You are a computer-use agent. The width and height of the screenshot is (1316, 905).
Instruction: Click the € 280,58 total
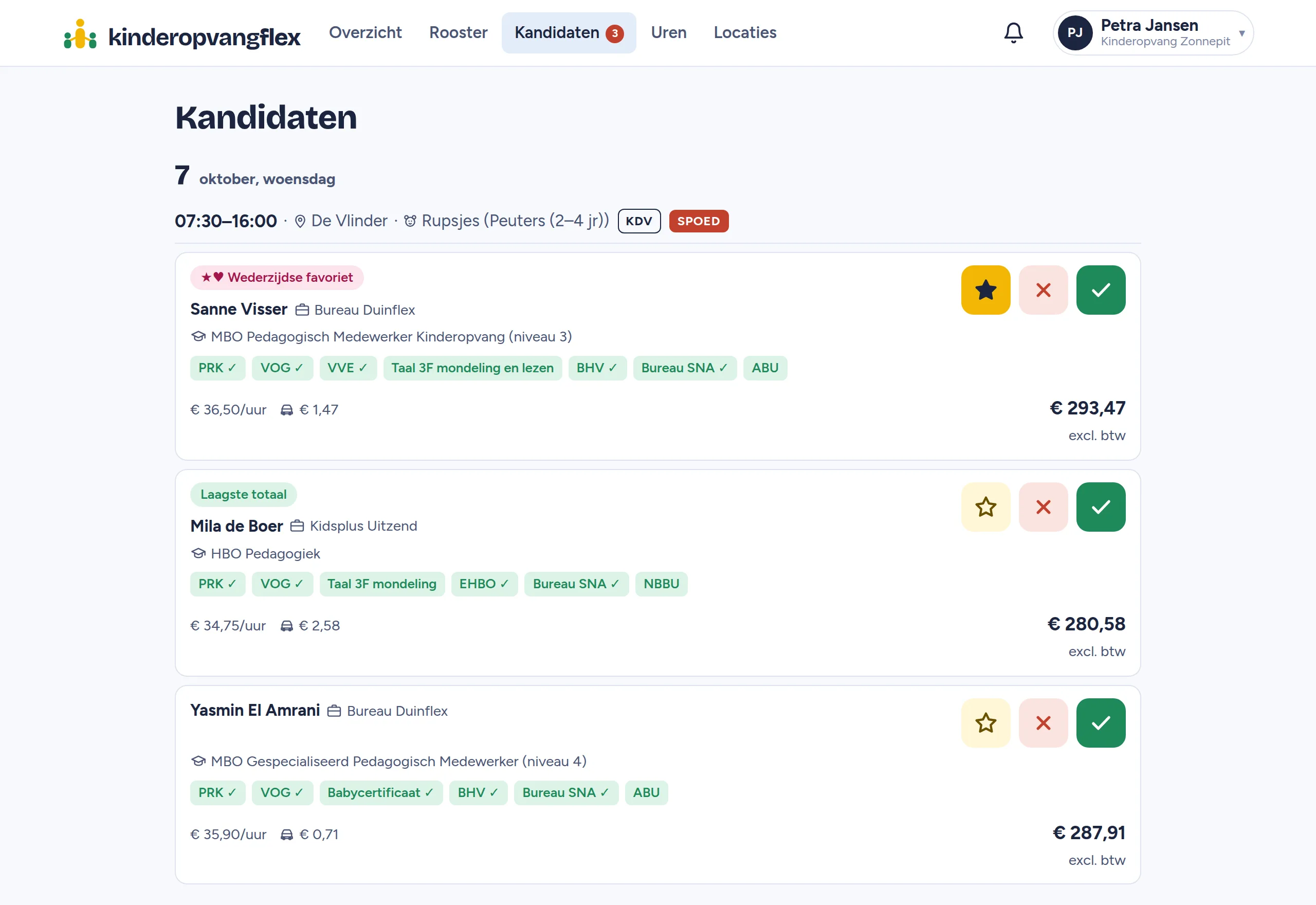point(1086,624)
